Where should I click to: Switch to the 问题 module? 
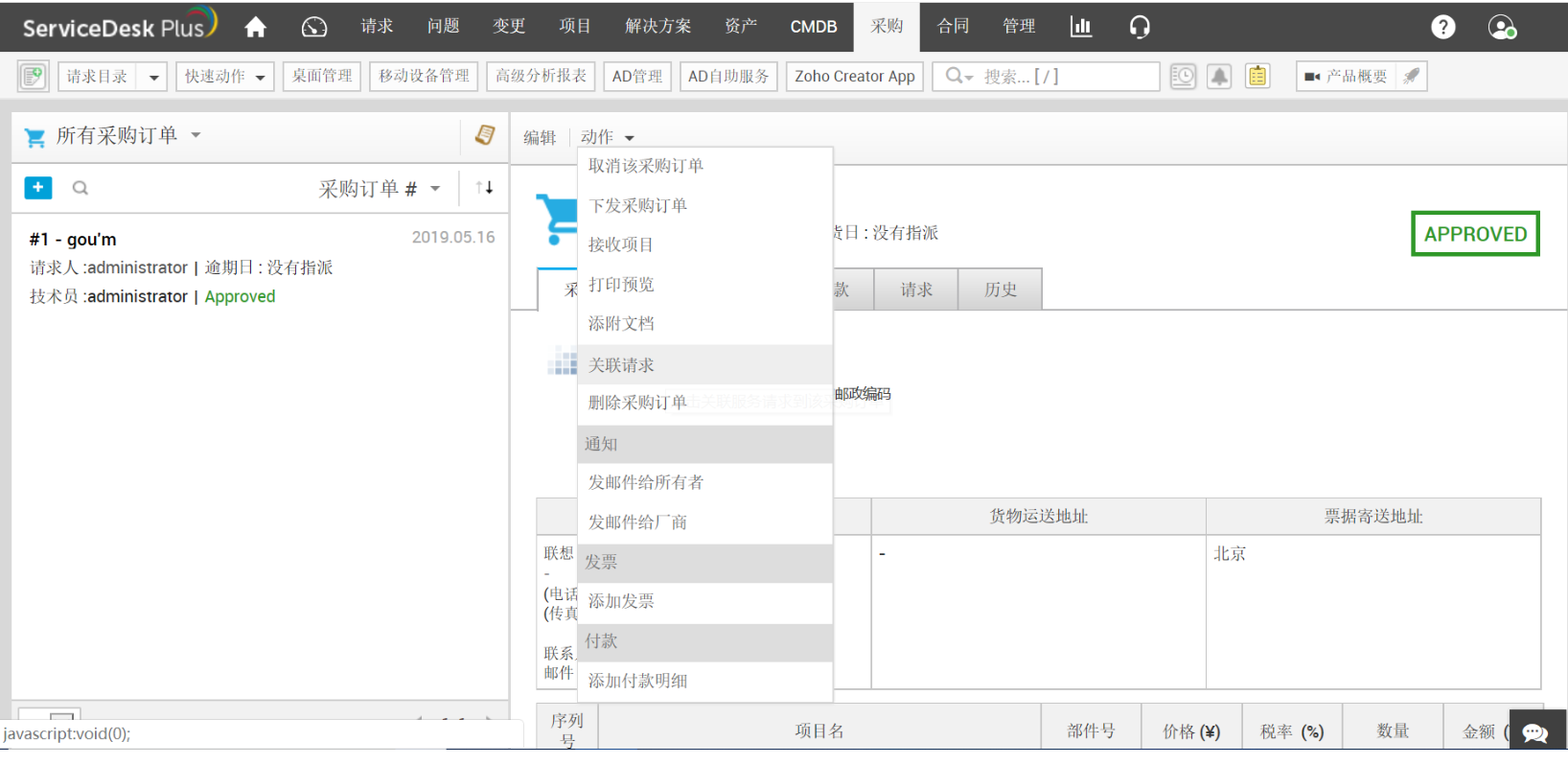[443, 26]
